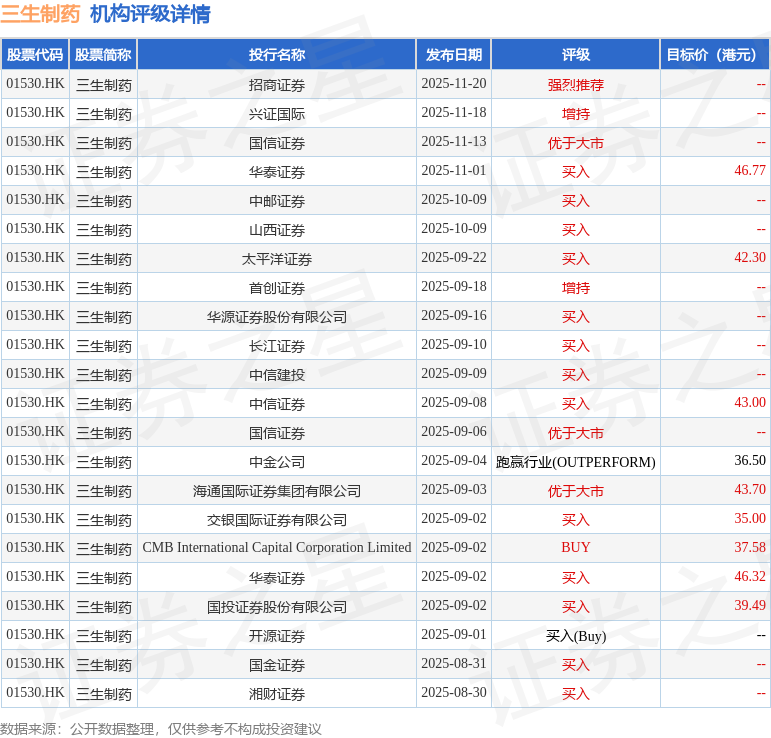Click target price 36.50
771x738 pixels.
[x=750, y=461]
